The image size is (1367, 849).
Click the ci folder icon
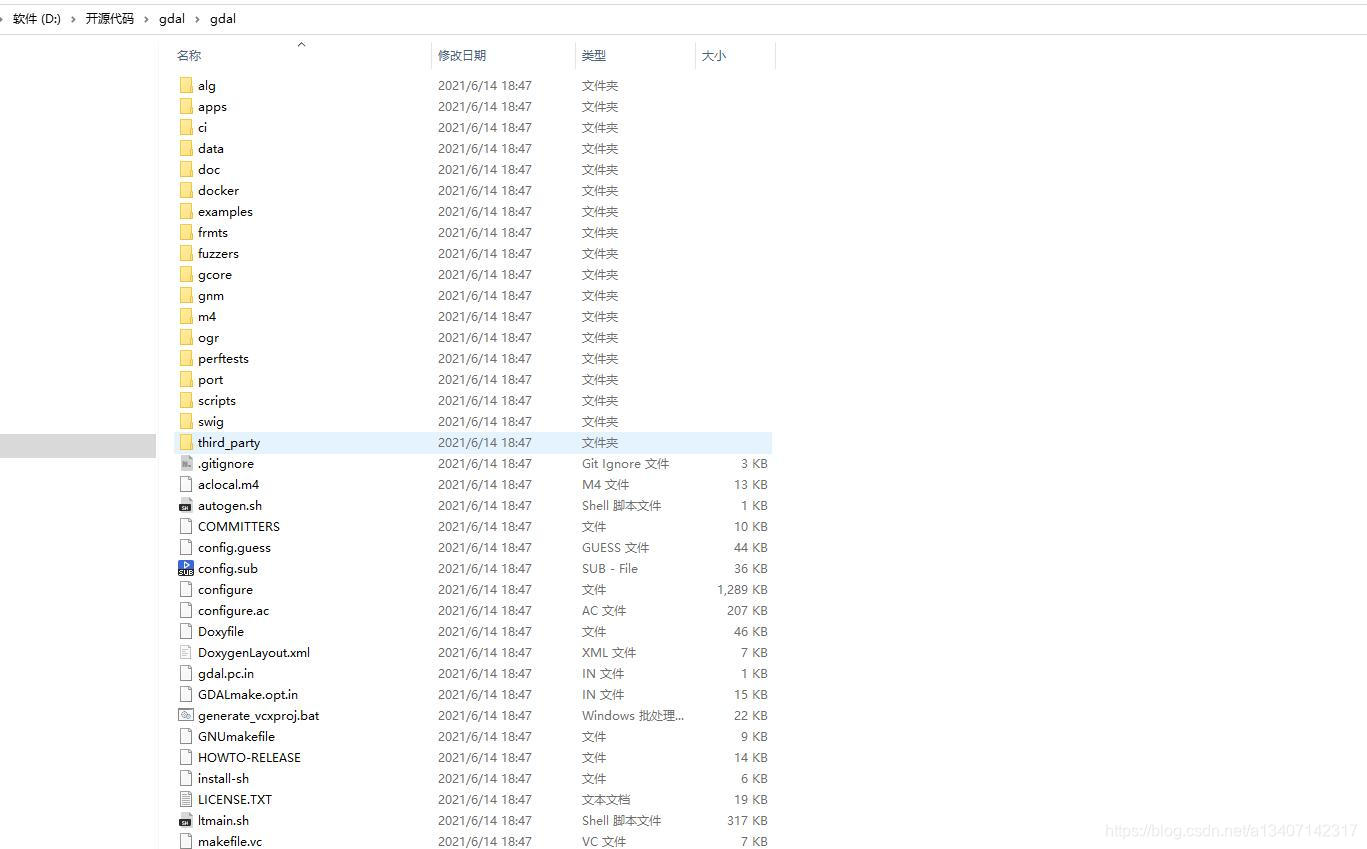point(185,128)
